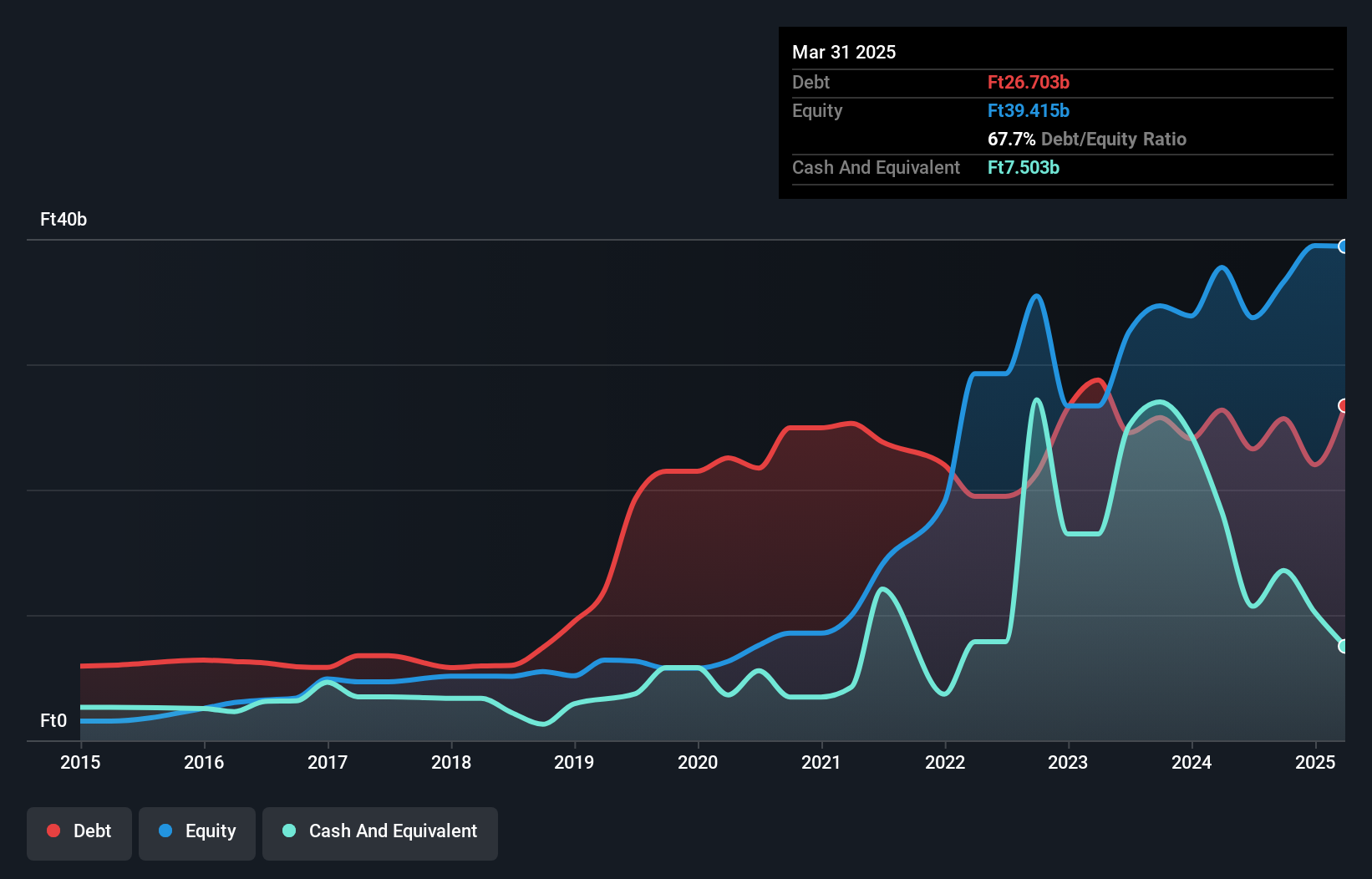
Task: Click the Ft7.503b cash value
Action: [1024, 167]
